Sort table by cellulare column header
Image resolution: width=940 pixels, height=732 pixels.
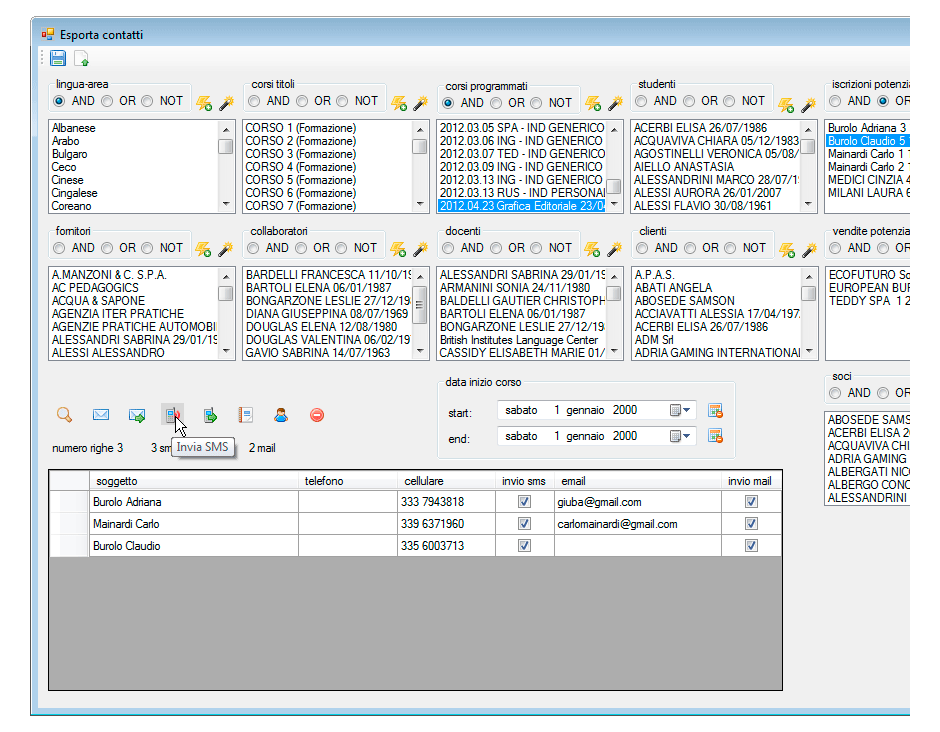click(446, 481)
